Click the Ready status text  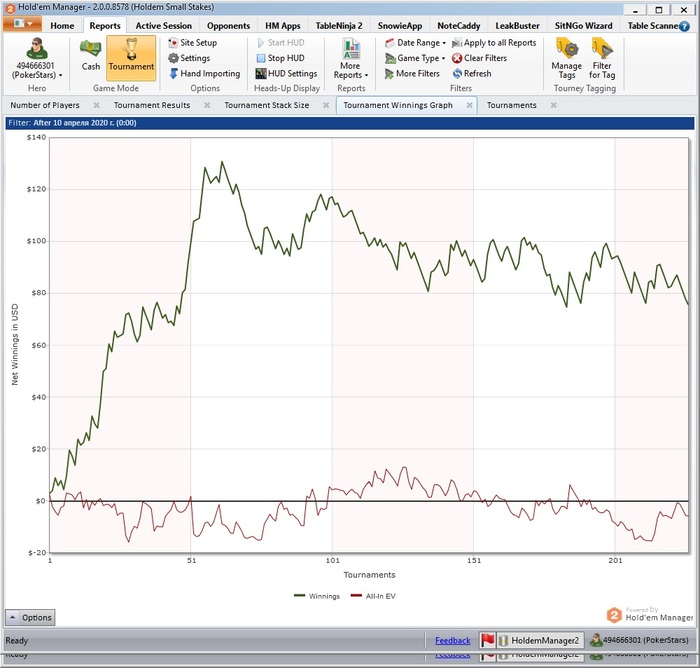17,641
